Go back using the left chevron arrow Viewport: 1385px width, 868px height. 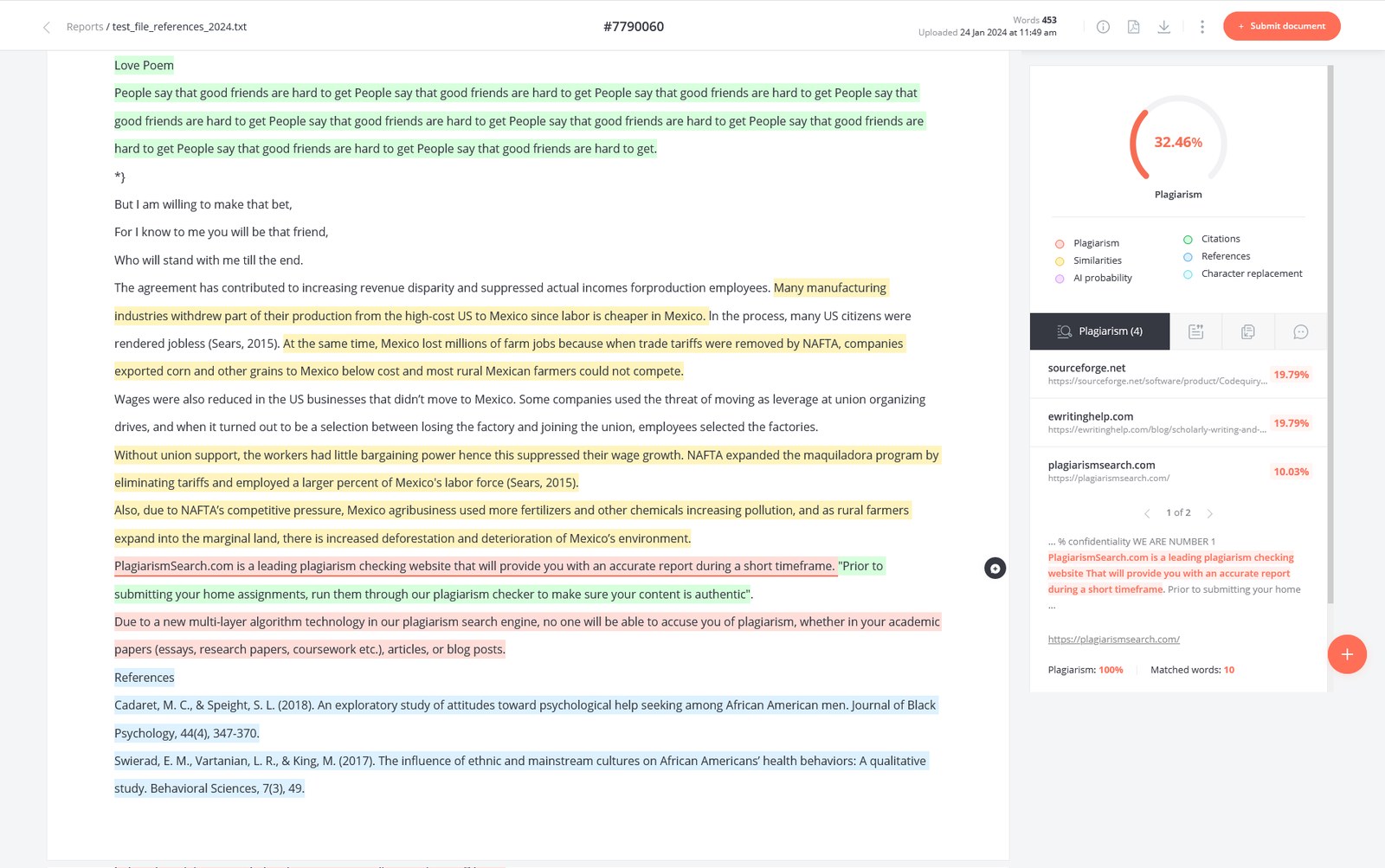click(47, 27)
